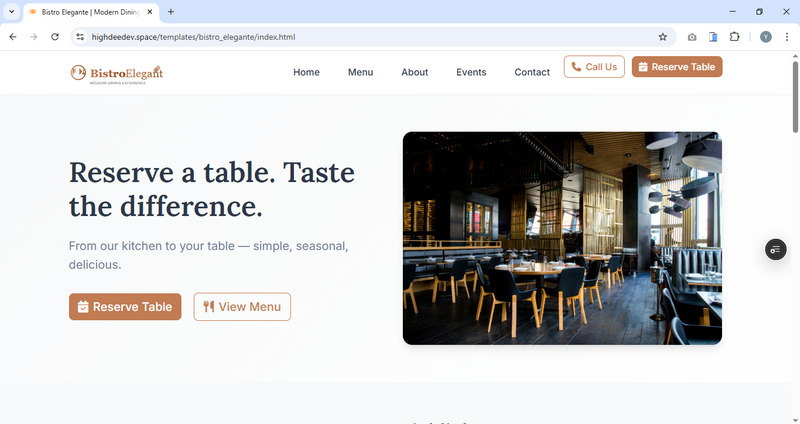Viewport: 800px width, 424px height.
Task: Restore down the browser window
Action: [759, 11]
